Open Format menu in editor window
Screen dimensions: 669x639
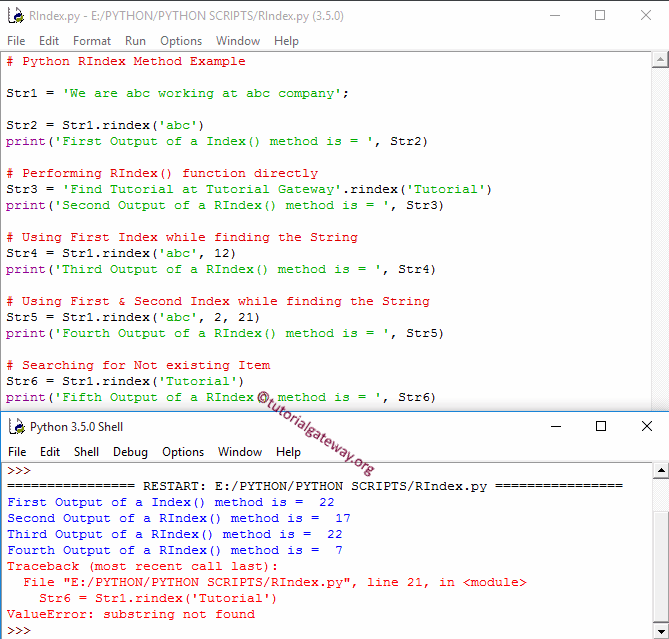coord(92,41)
